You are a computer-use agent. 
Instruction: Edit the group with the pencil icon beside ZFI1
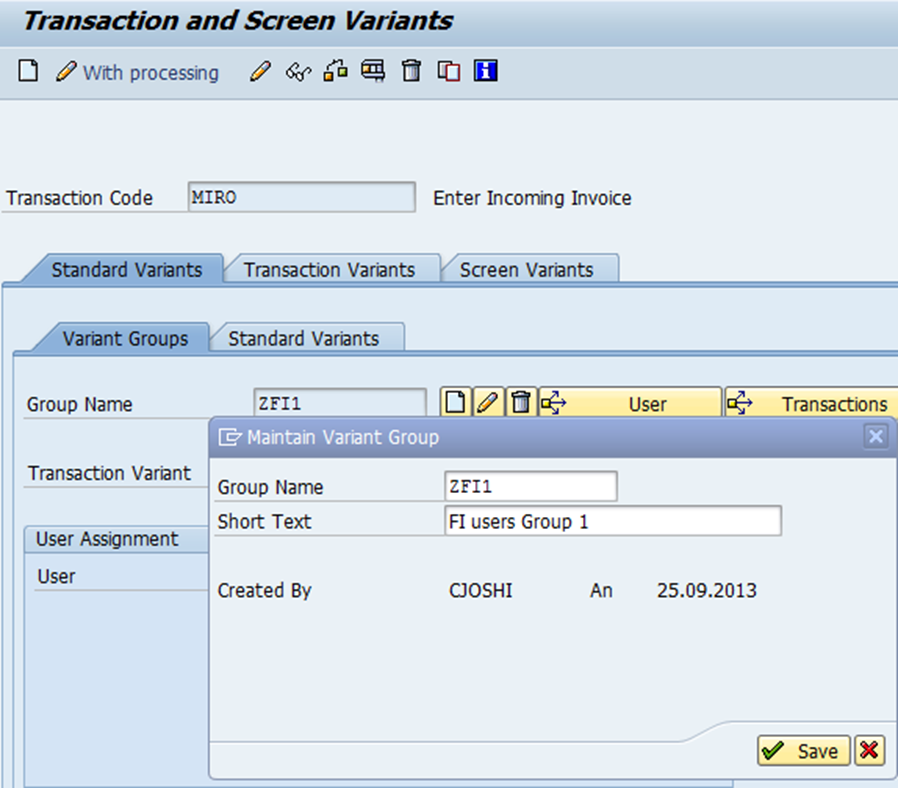click(x=488, y=401)
